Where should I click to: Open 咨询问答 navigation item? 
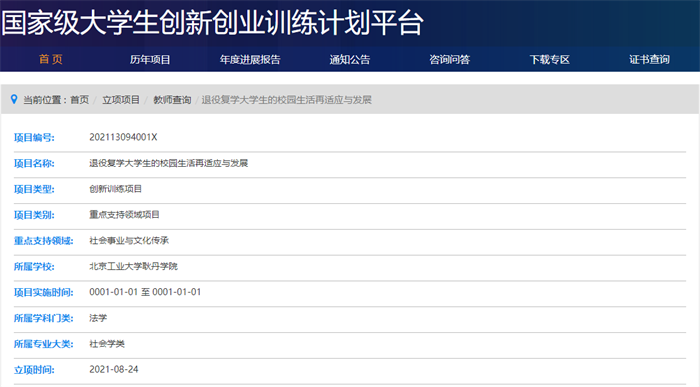(x=450, y=59)
